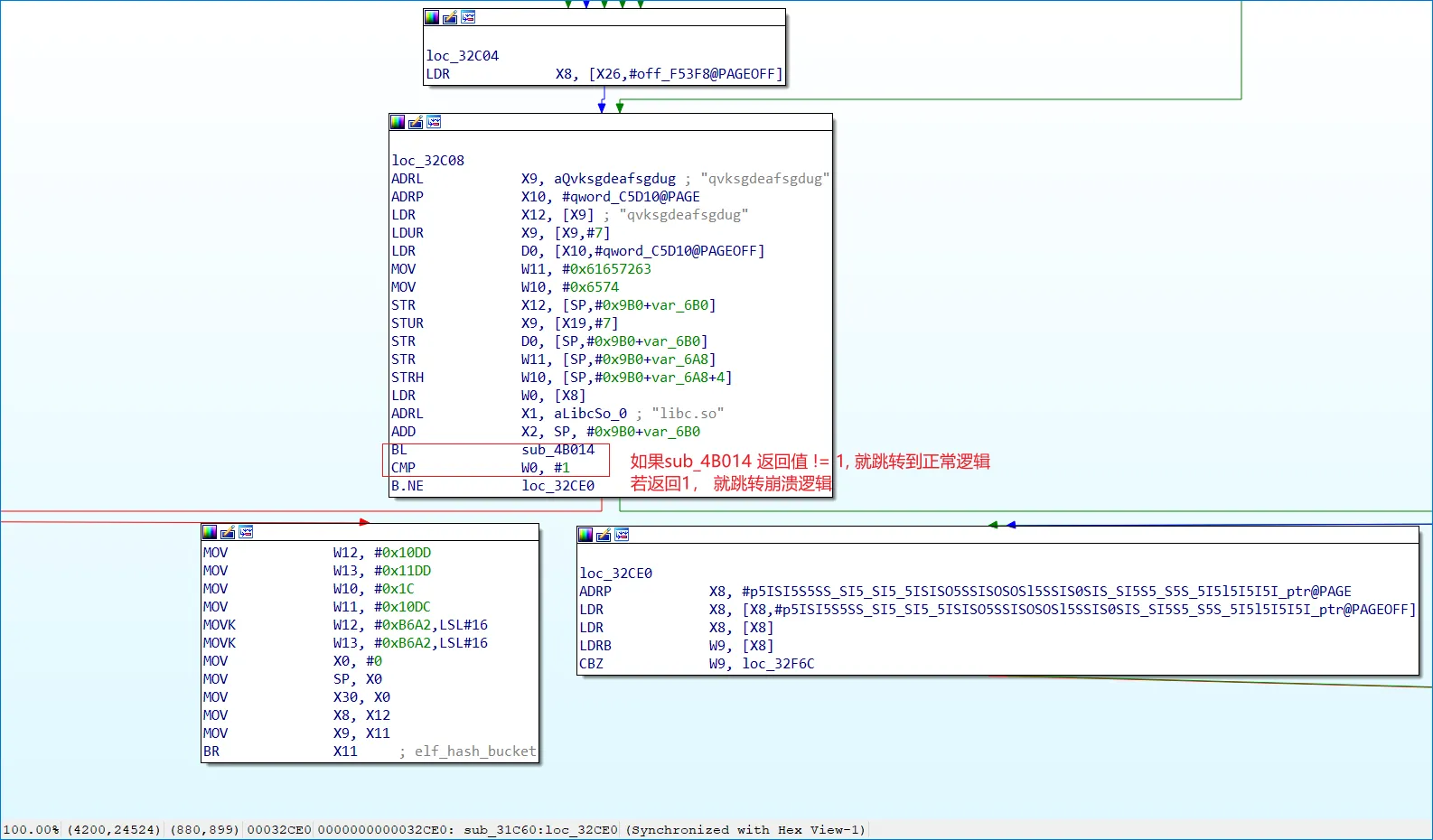The image size is (1433, 840).
Task: Click BR X11 instruction
Action: click(x=280, y=751)
